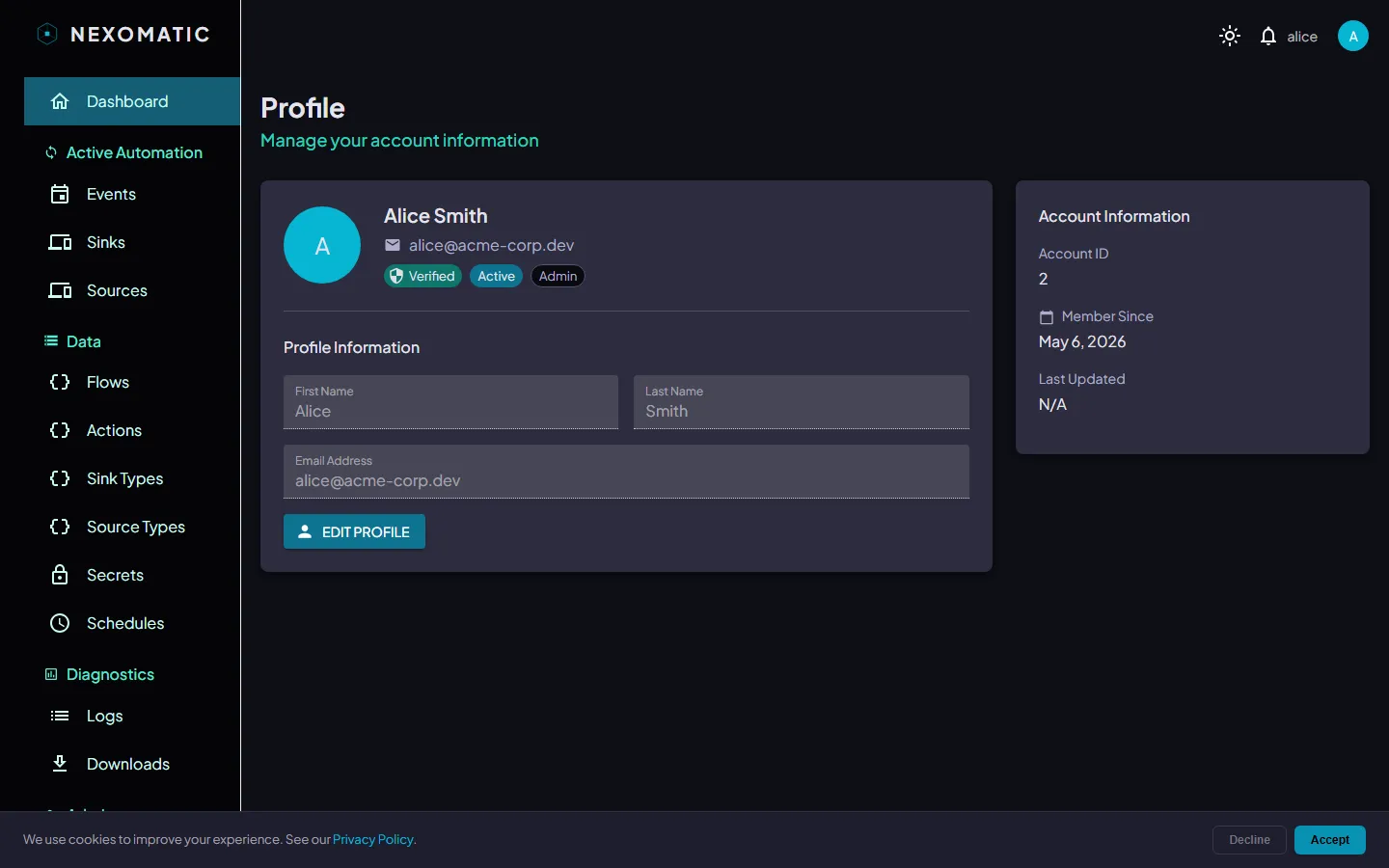Open Schedules page
1389x868 pixels.
pos(132,623)
